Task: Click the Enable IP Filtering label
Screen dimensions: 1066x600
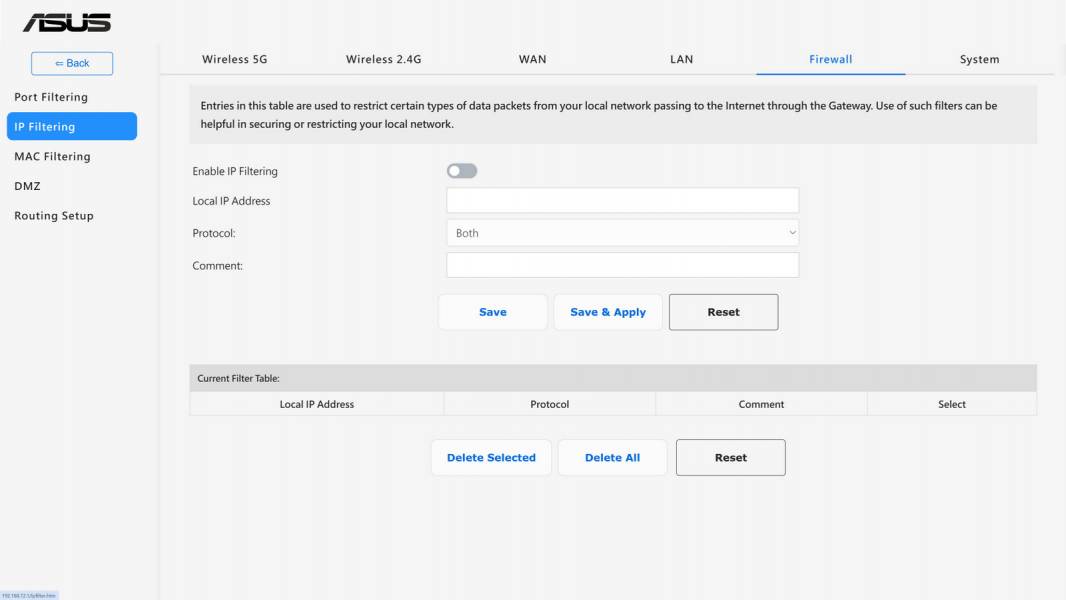Action: tap(235, 171)
